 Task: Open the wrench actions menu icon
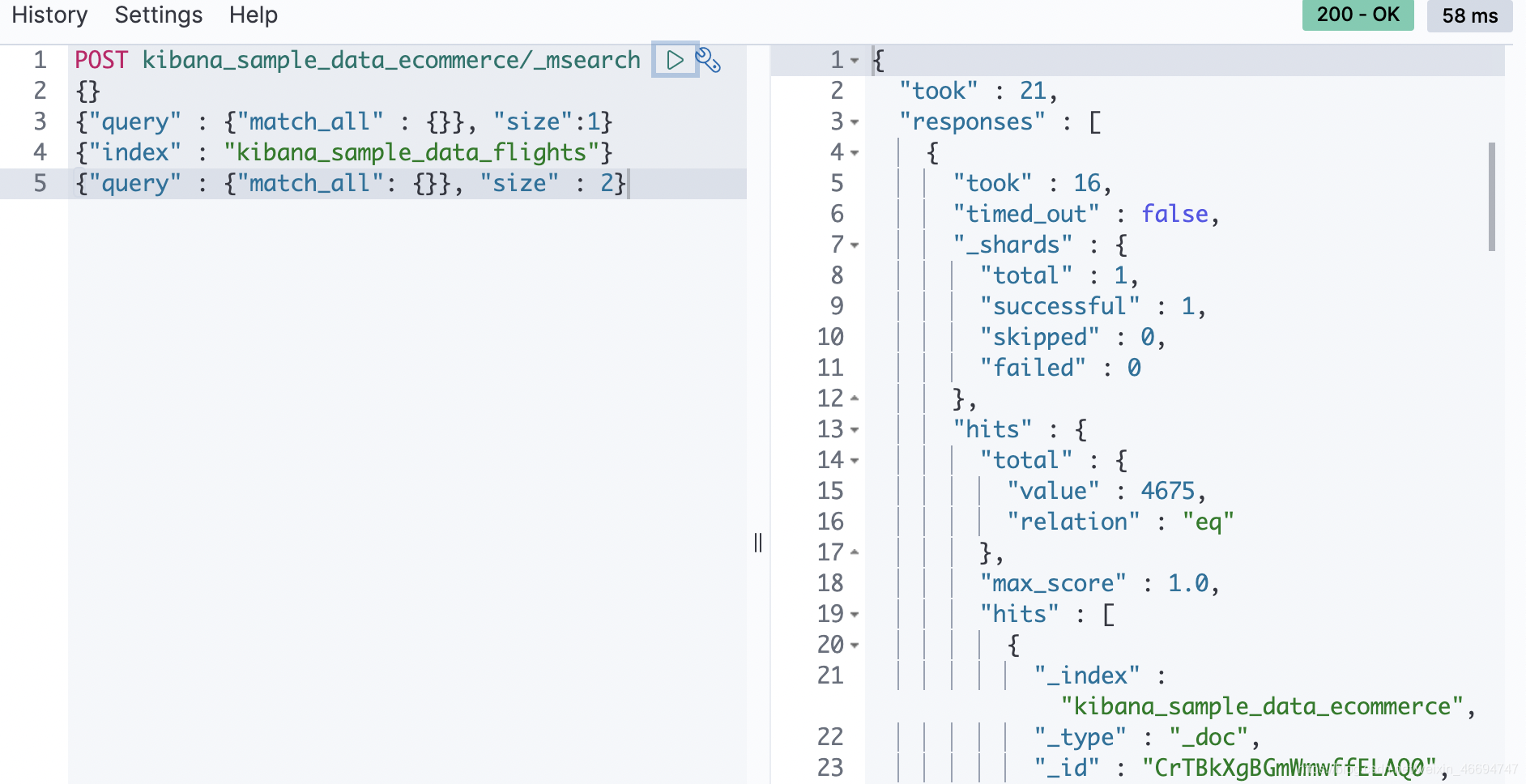(x=709, y=60)
